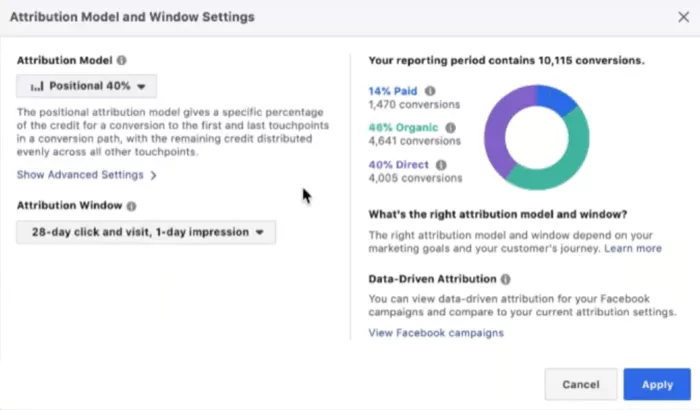Click the blue Apply button
700x410 pixels.
657,385
